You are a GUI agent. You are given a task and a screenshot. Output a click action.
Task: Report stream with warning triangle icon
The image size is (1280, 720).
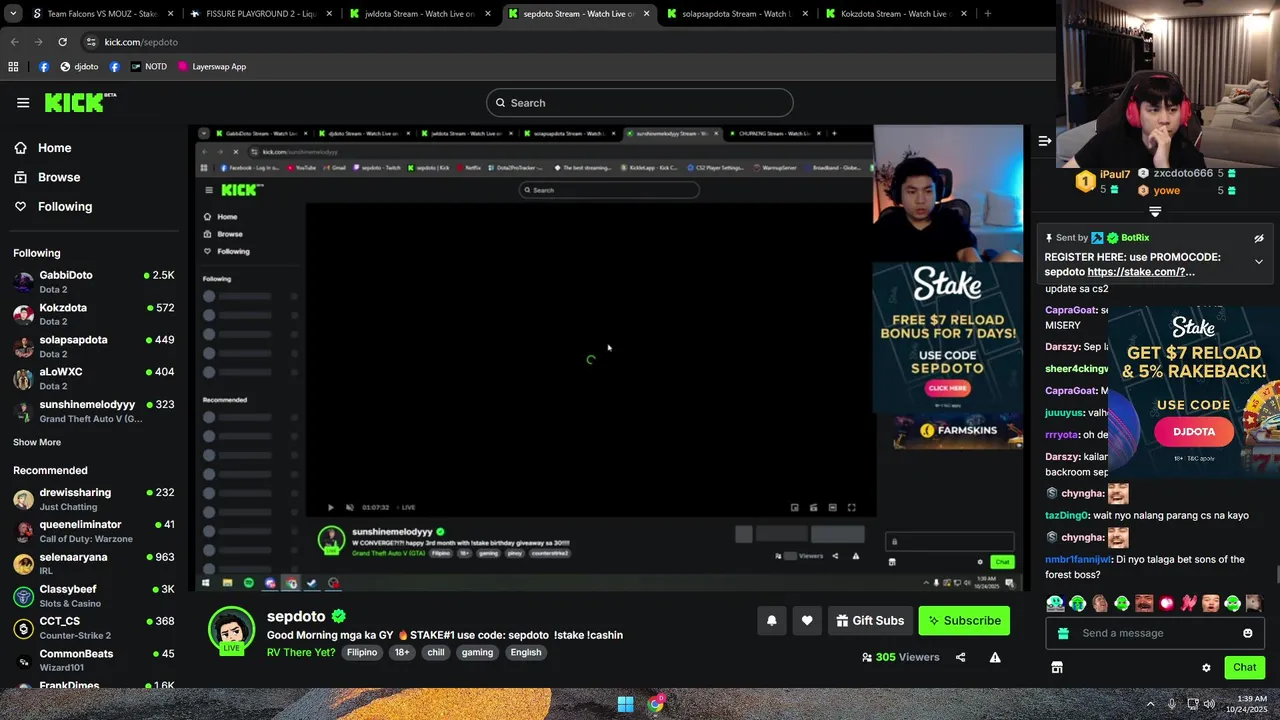995,657
